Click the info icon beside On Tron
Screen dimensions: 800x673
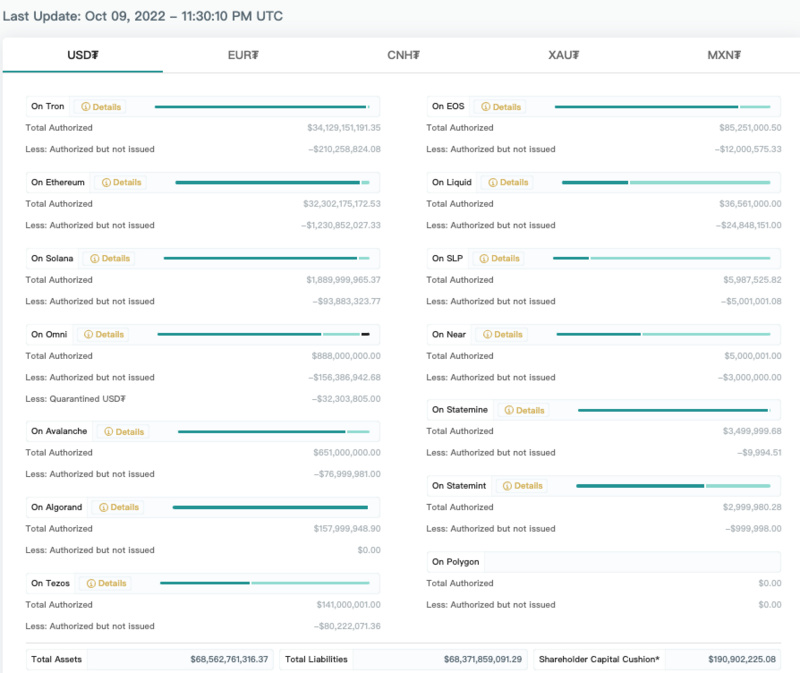click(x=86, y=107)
